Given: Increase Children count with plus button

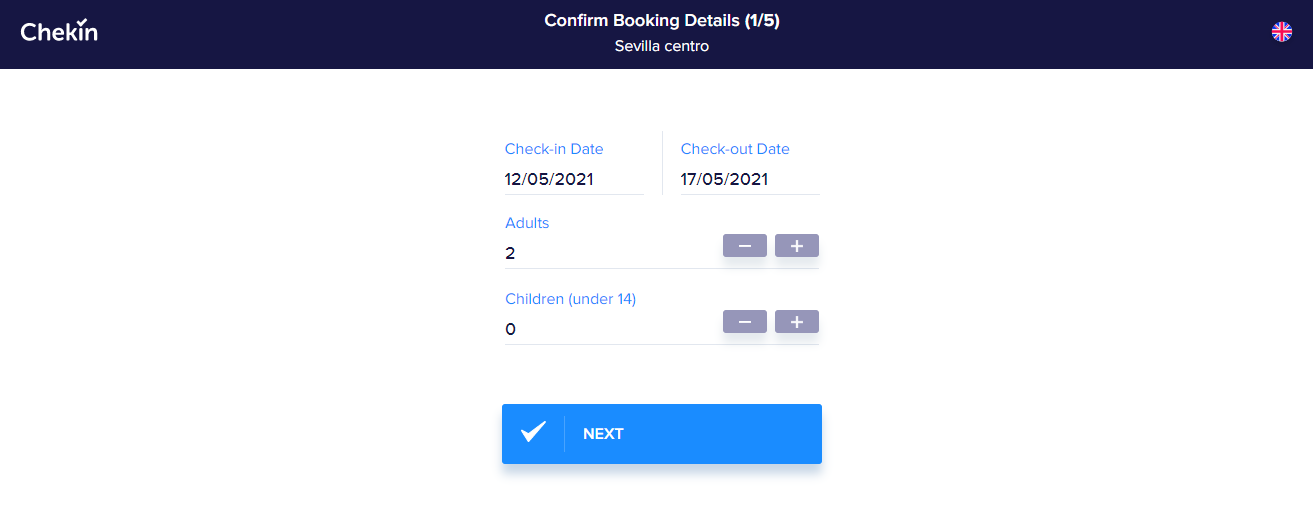Looking at the screenshot, I should (797, 322).
